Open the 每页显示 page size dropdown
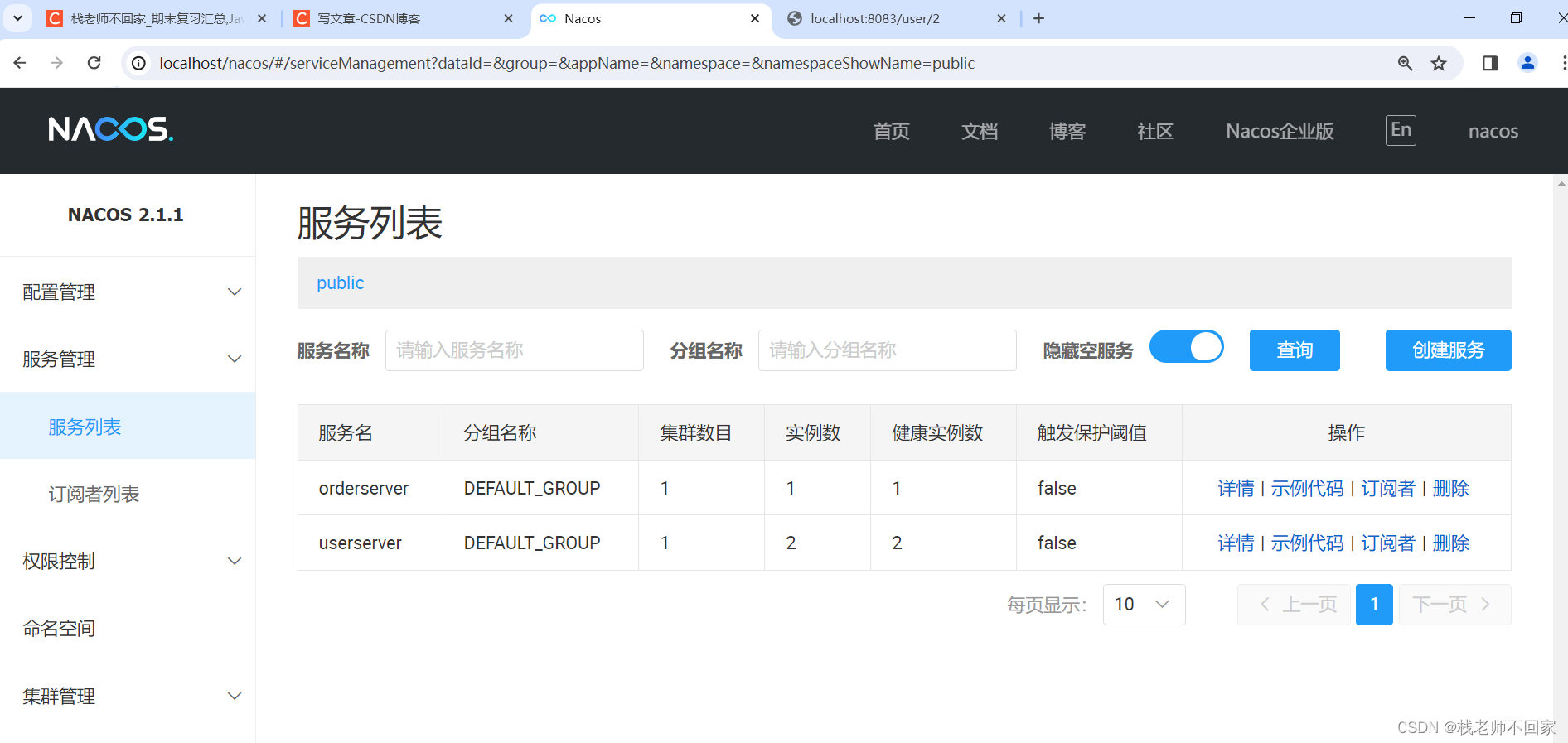 [1144, 605]
